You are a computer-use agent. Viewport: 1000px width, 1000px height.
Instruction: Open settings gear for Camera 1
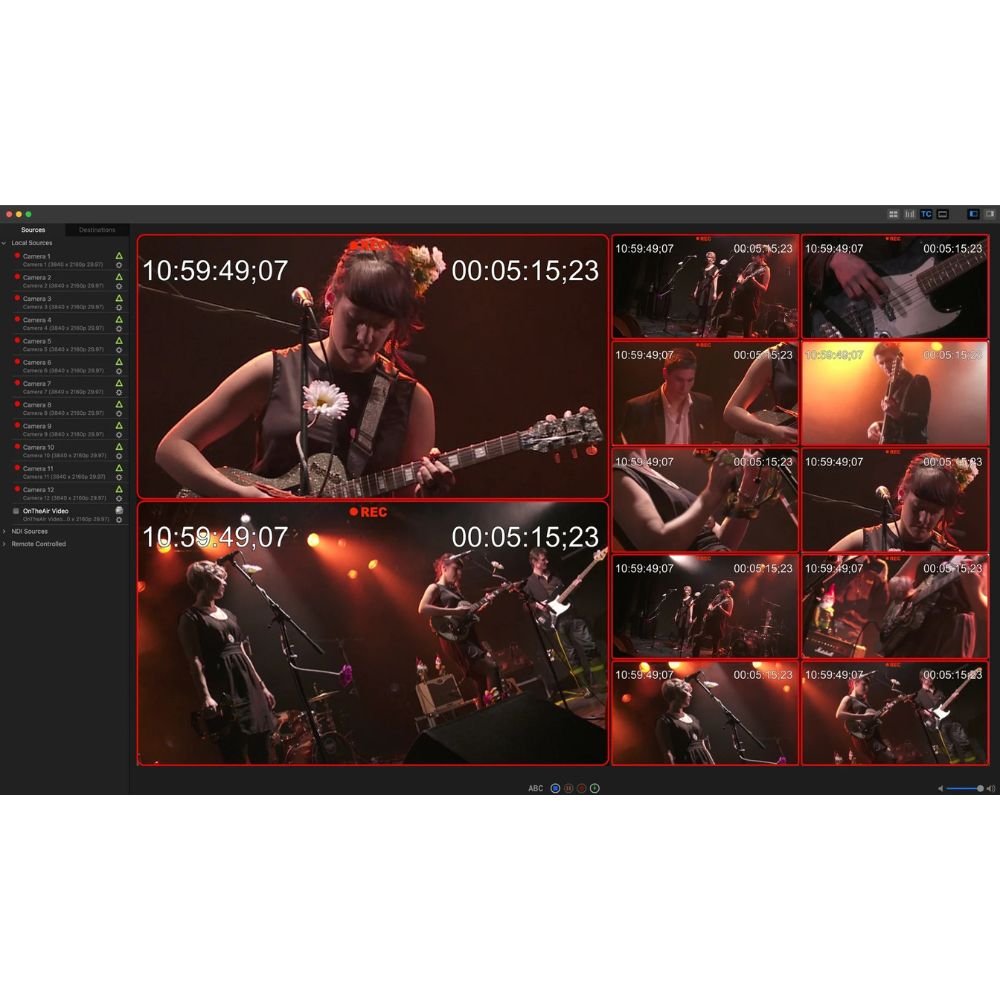119,266
